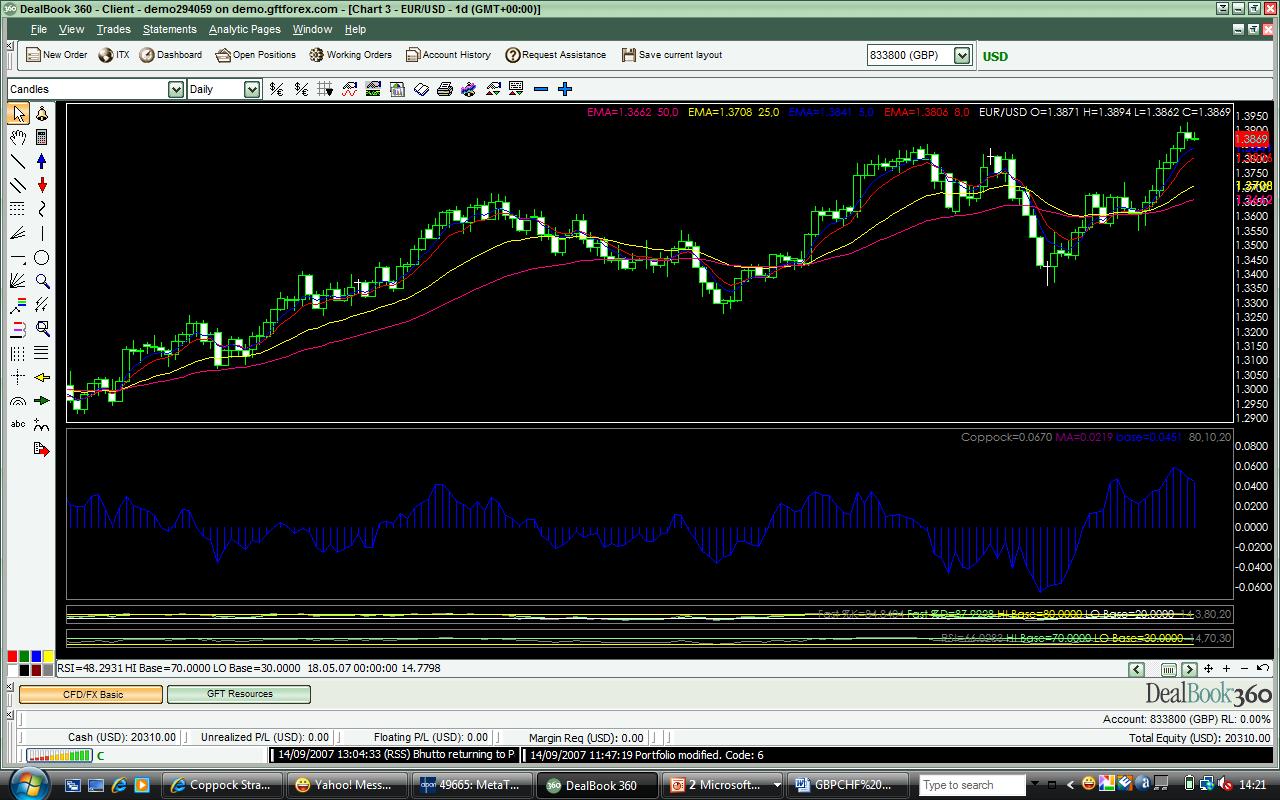This screenshot has height=800, width=1280.
Task: Click the red wavy indicator icon
Action: click(349, 89)
